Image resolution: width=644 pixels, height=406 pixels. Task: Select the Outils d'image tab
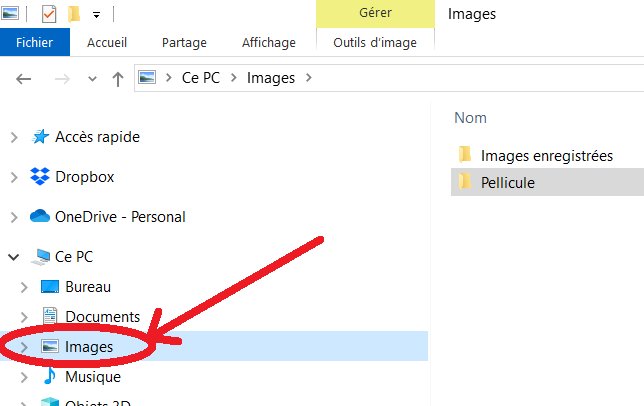tap(375, 42)
